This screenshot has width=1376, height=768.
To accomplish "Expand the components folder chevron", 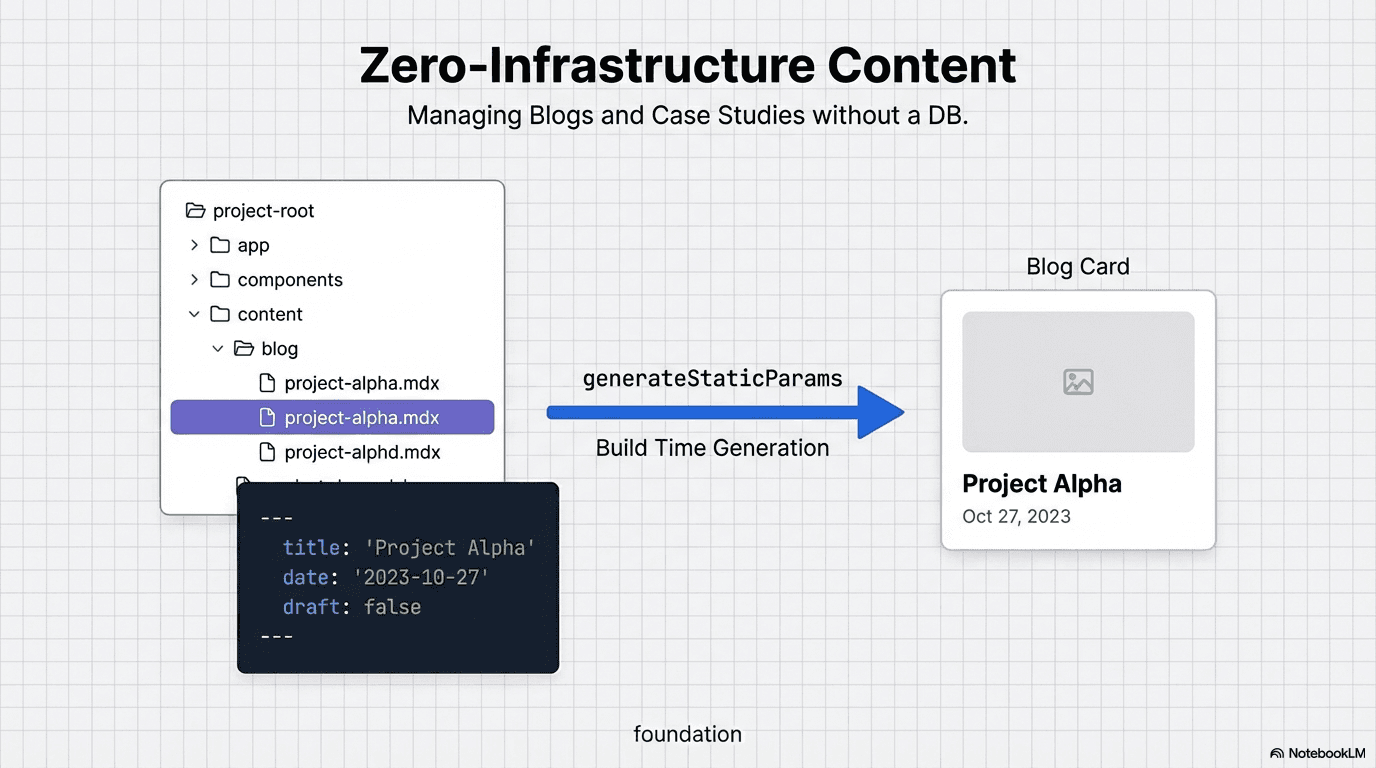I will pyautogui.click(x=194, y=279).
